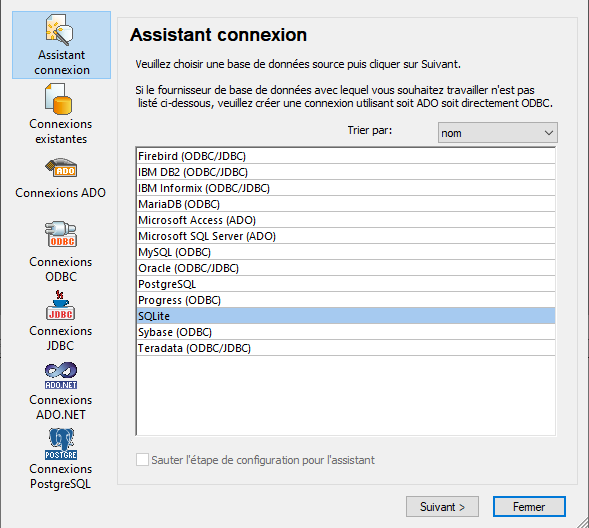Screen dimensions: 589x528
Task: Pick IBM DB2 (ODBC/JDBC) from list
Action: (x=346, y=172)
